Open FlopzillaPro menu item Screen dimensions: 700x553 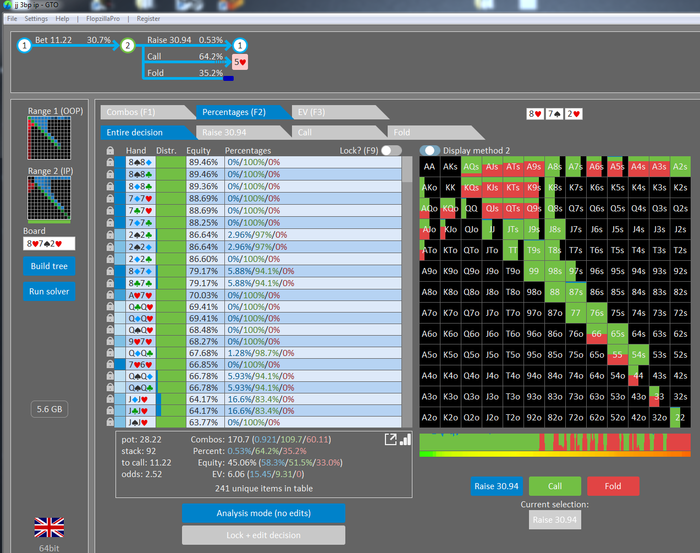coord(103,19)
